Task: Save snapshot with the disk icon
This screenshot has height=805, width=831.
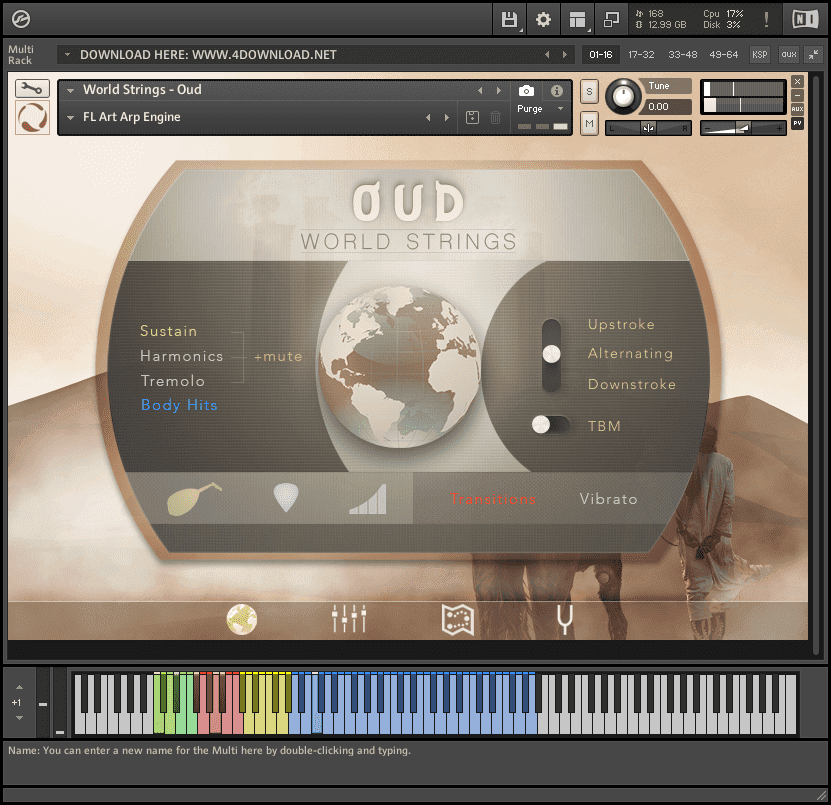Action: click(x=472, y=117)
